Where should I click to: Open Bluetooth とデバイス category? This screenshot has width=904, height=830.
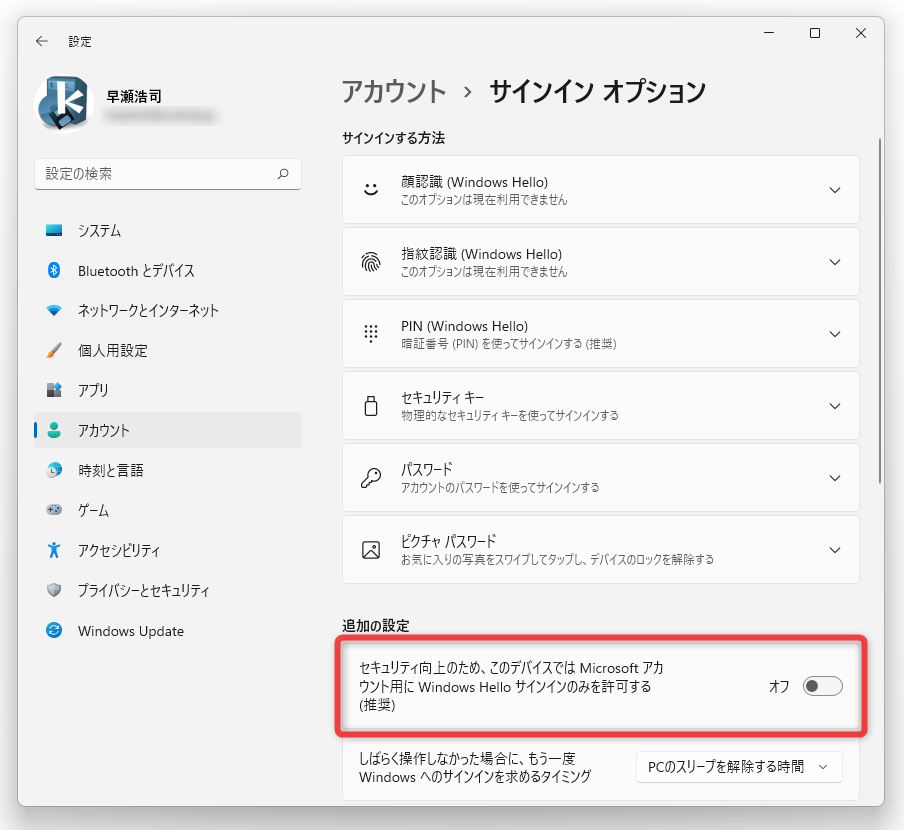click(x=168, y=270)
